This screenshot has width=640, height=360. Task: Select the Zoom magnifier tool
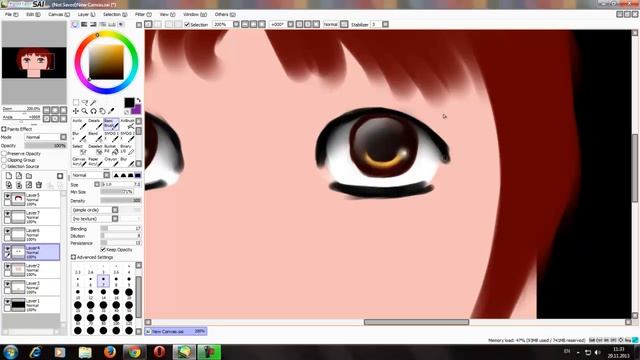click(x=84, y=111)
